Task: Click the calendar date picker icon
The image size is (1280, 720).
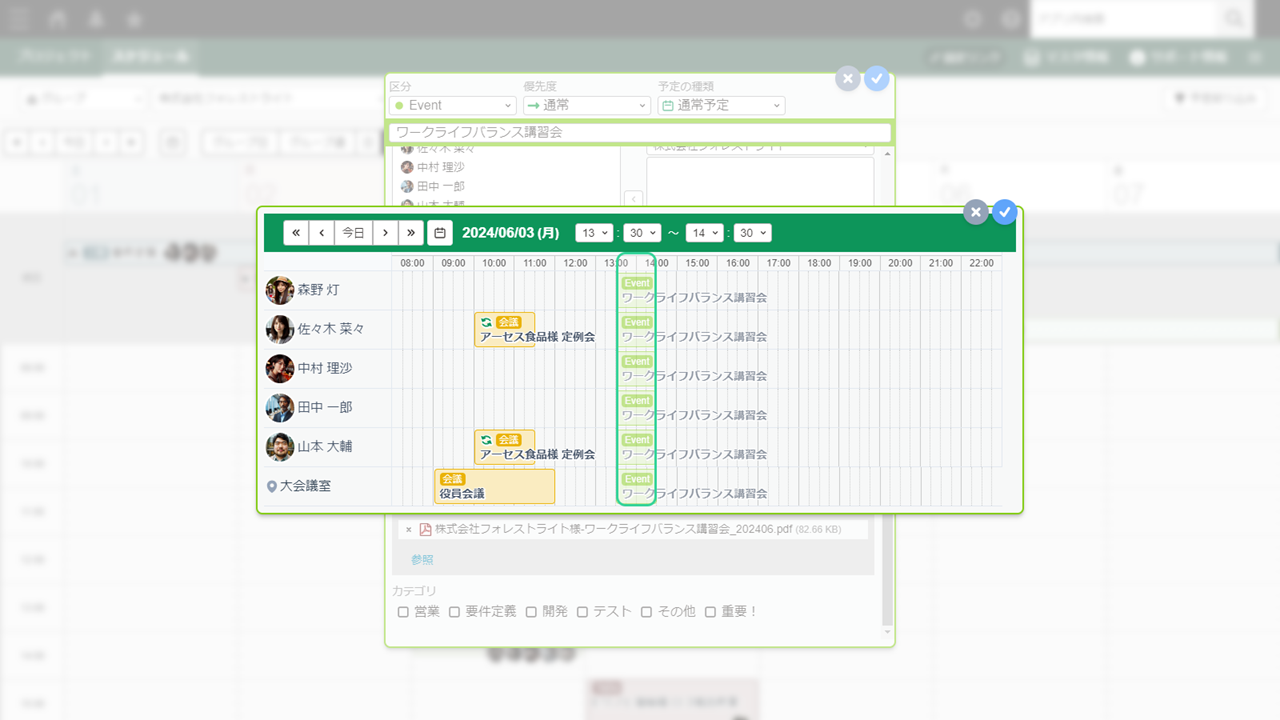Action: point(439,233)
